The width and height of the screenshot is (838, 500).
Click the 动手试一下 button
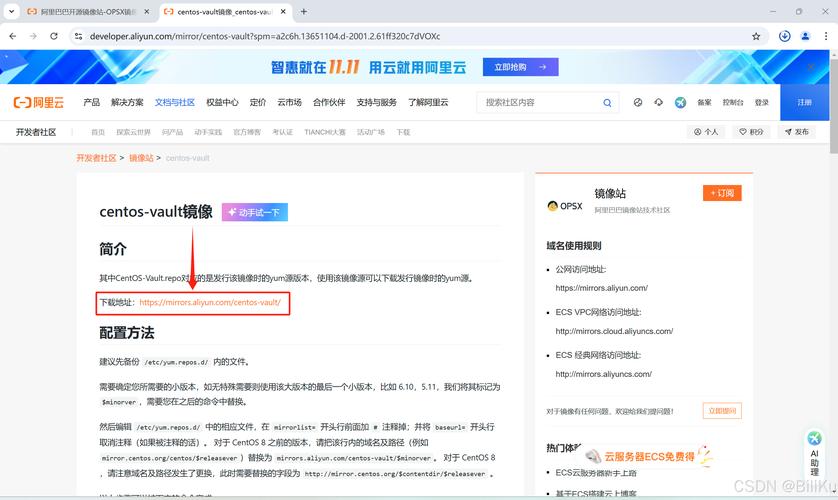click(255, 212)
